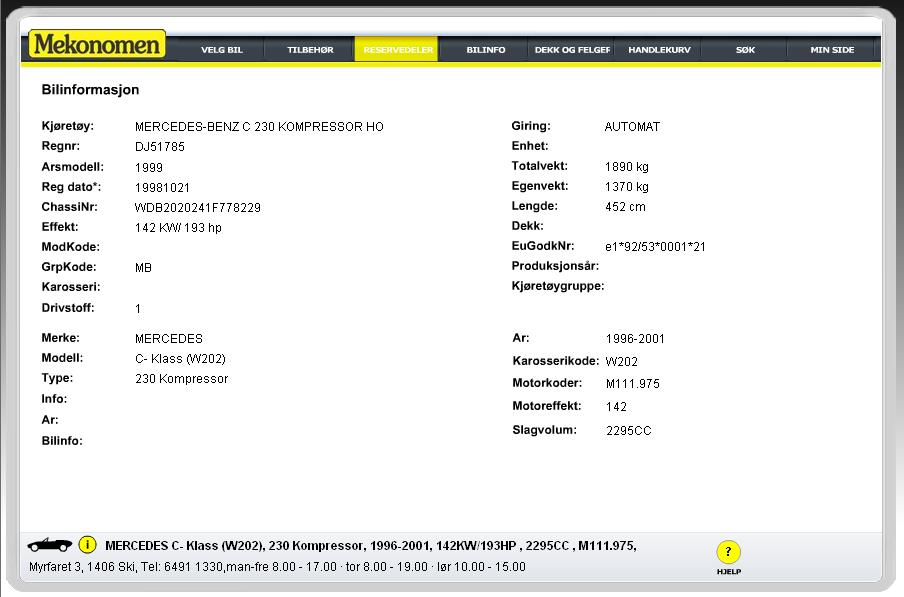
Task: Open the VELG BIL tab
Action: tap(221, 50)
